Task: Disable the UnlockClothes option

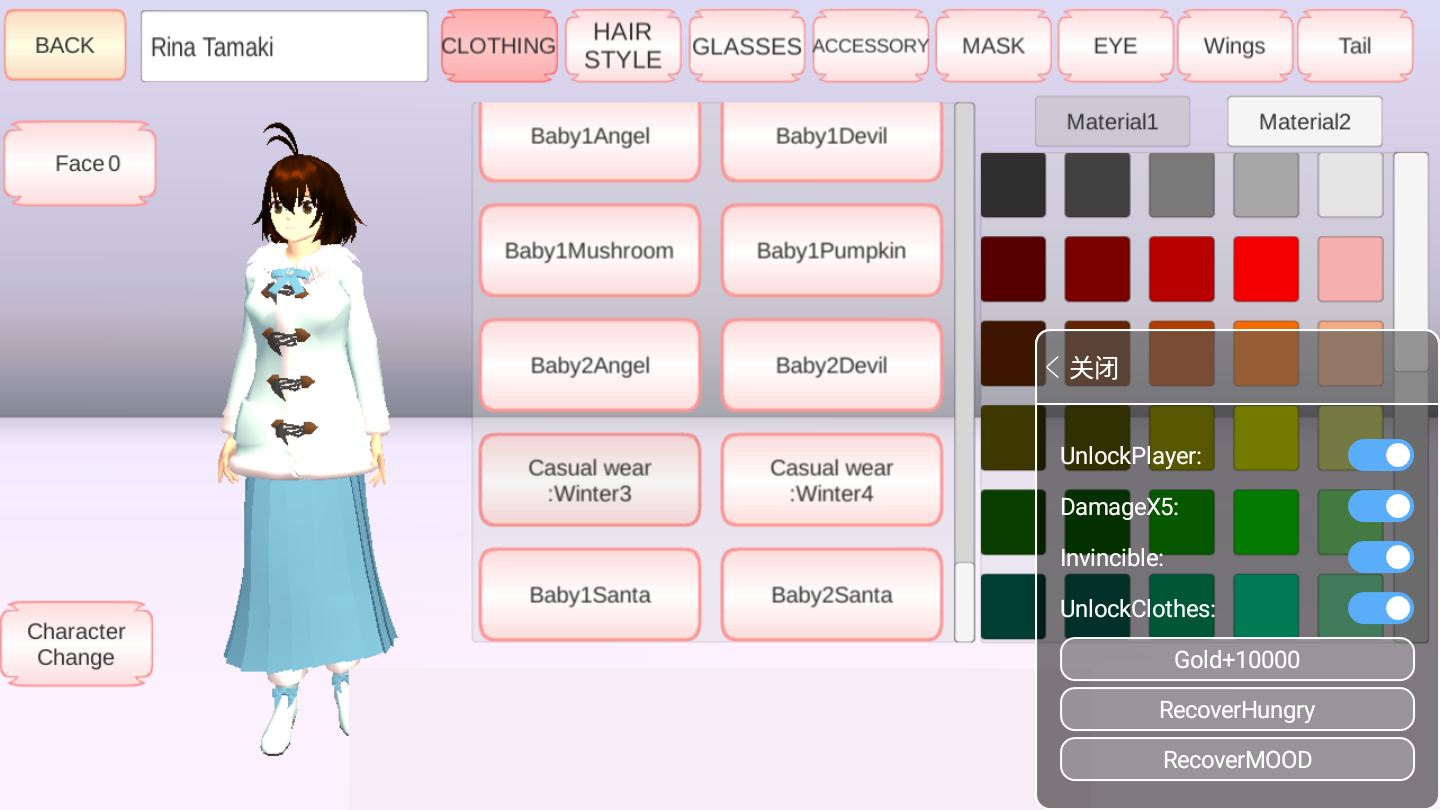Action: 1380,606
